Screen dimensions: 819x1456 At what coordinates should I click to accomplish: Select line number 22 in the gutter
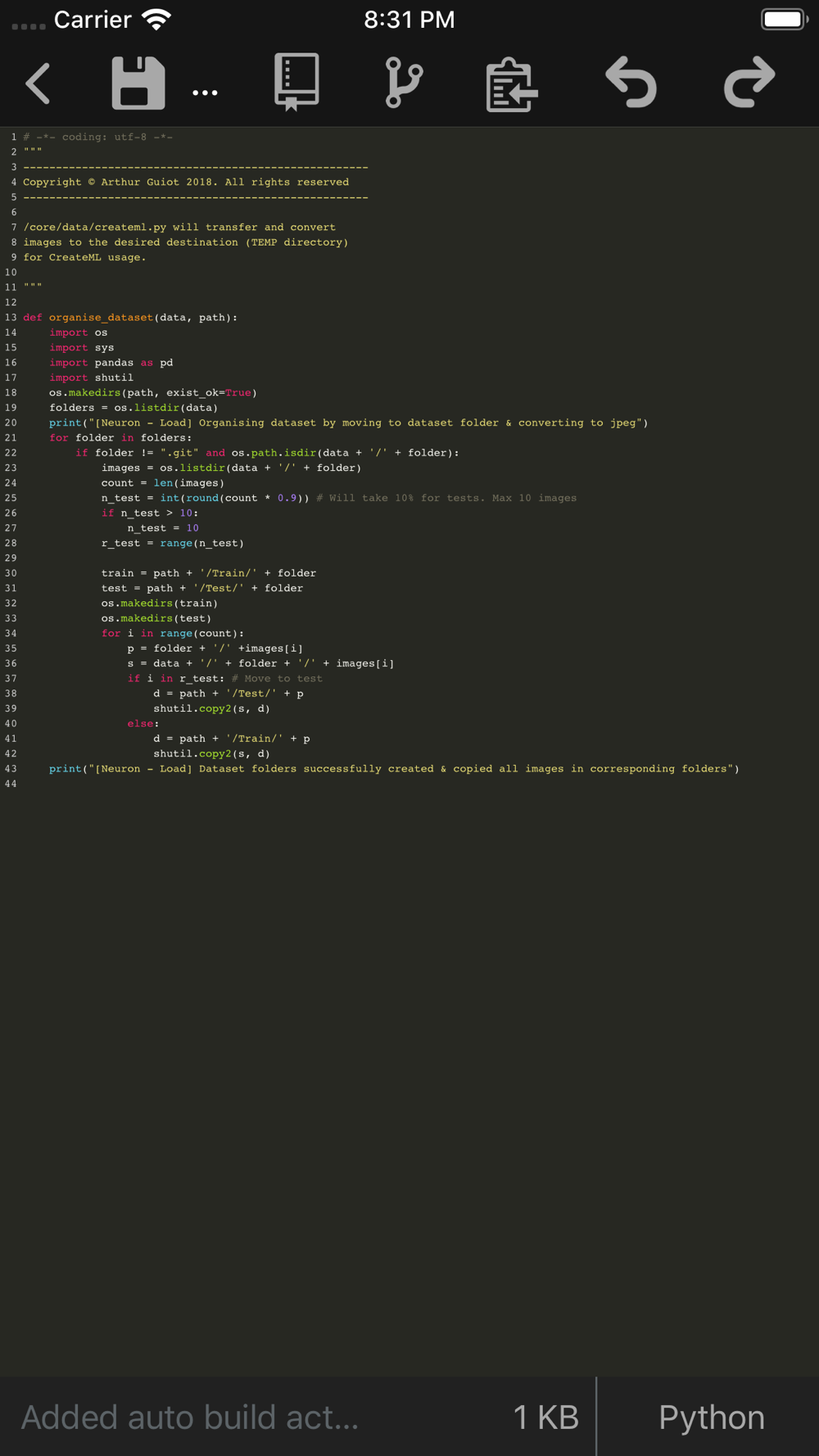(x=11, y=453)
